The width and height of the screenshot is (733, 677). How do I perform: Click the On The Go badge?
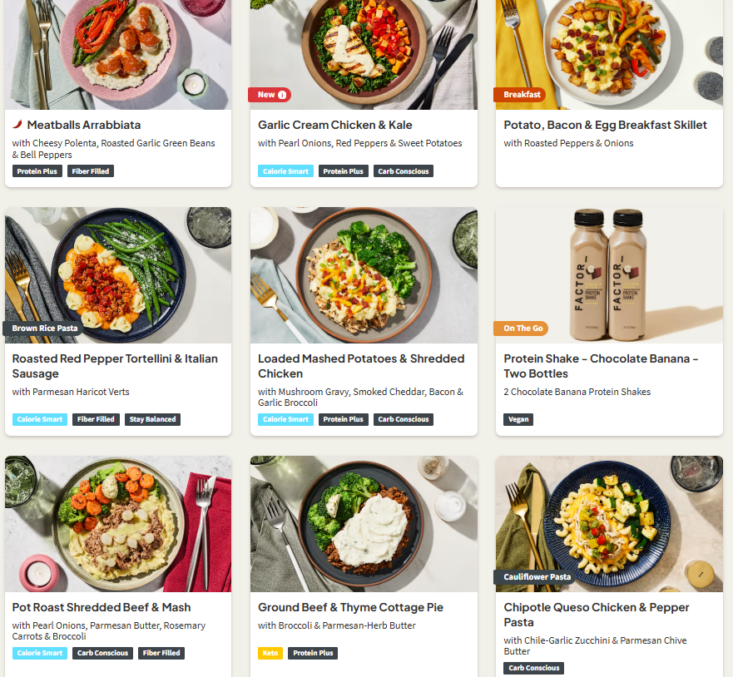coord(522,328)
